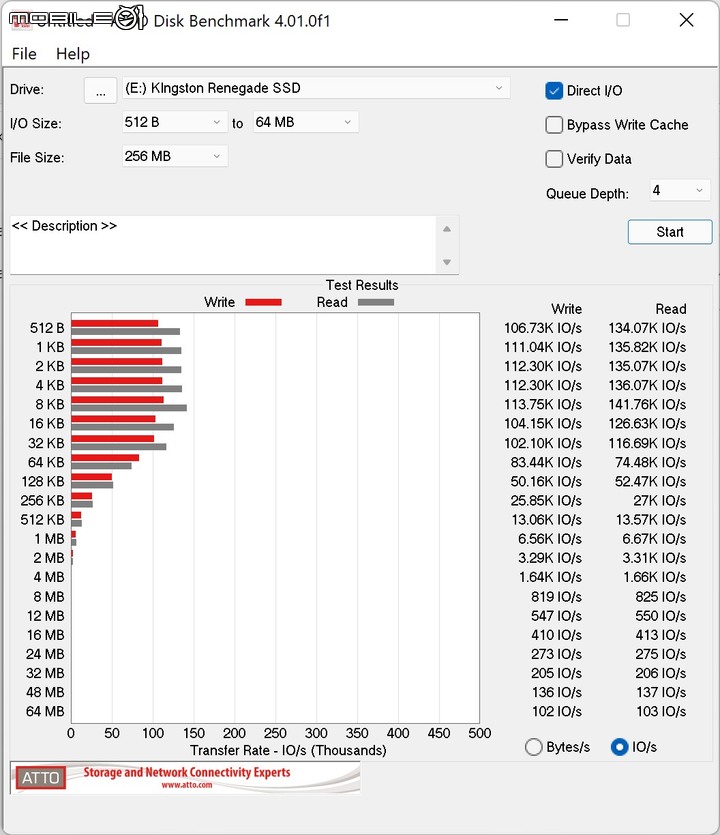The height and width of the screenshot is (835, 720).
Task: Click the 8 KB read value 141.76K IO/s
Action: tap(647, 405)
